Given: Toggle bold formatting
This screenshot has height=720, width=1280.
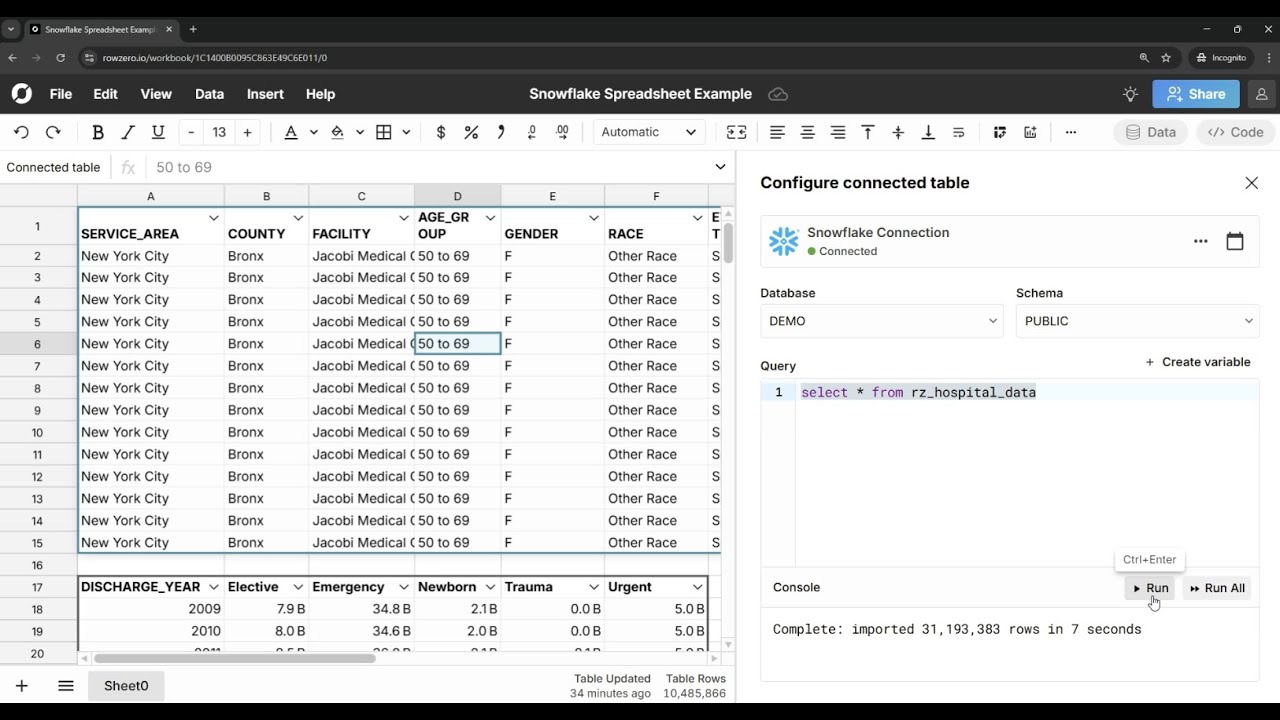Looking at the screenshot, I should tap(98, 132).
